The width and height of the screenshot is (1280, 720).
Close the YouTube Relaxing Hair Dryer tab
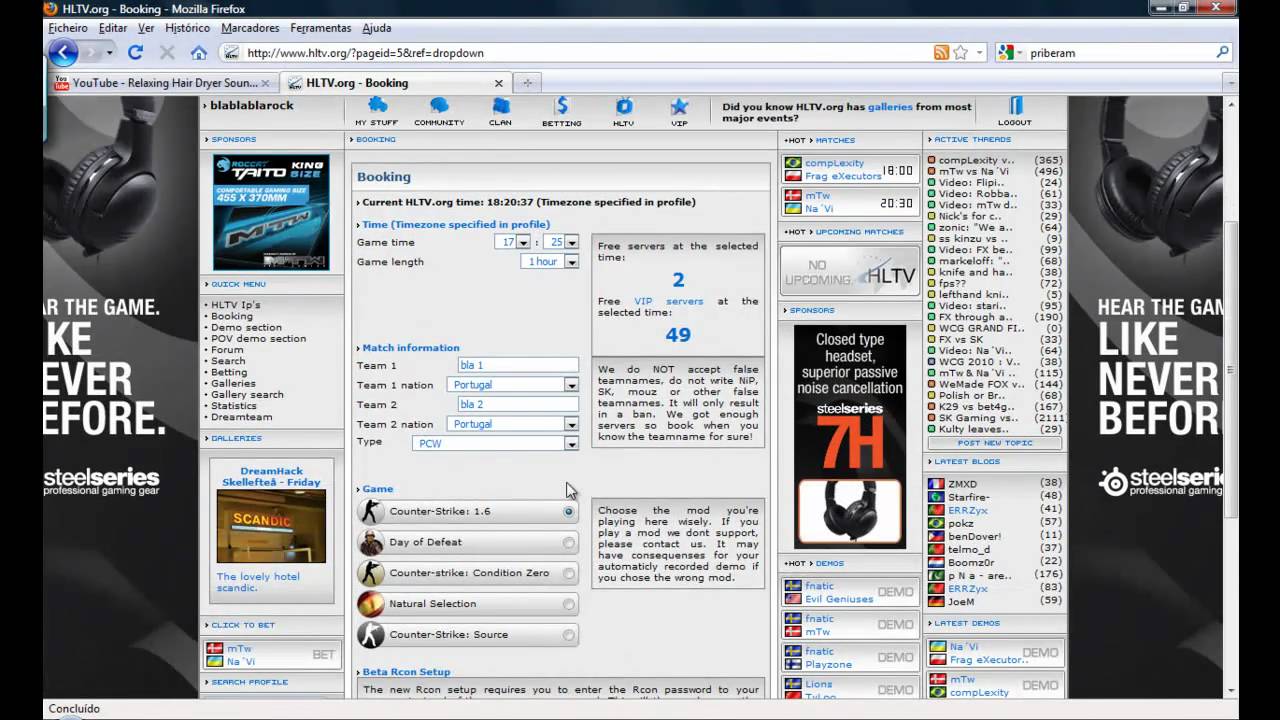(265, 83)
